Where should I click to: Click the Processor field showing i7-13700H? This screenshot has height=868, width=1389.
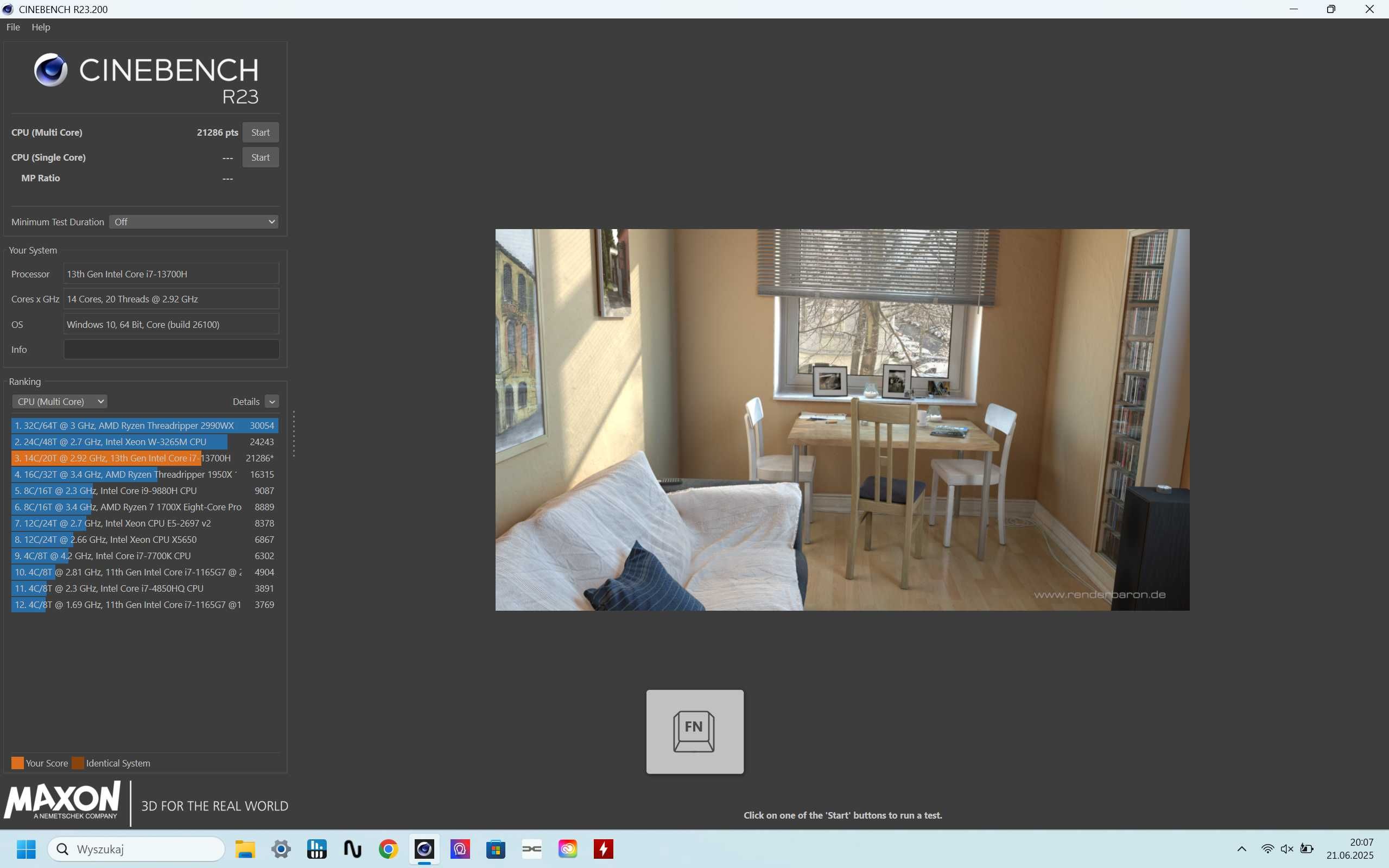pyautogui.click(x=171, y=274)
